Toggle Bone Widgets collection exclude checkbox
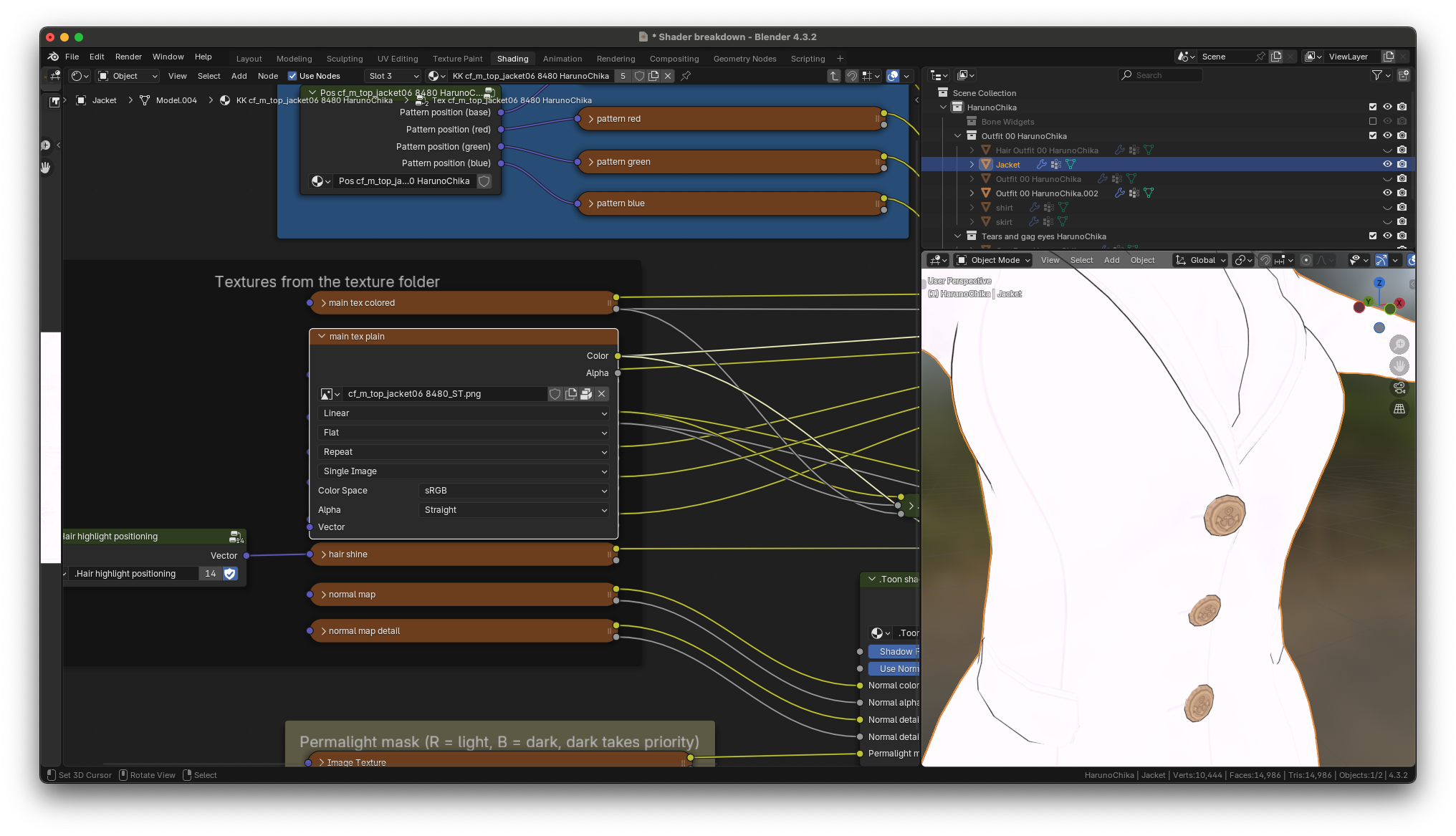Screen dimensions: 1456x836 1373,121
